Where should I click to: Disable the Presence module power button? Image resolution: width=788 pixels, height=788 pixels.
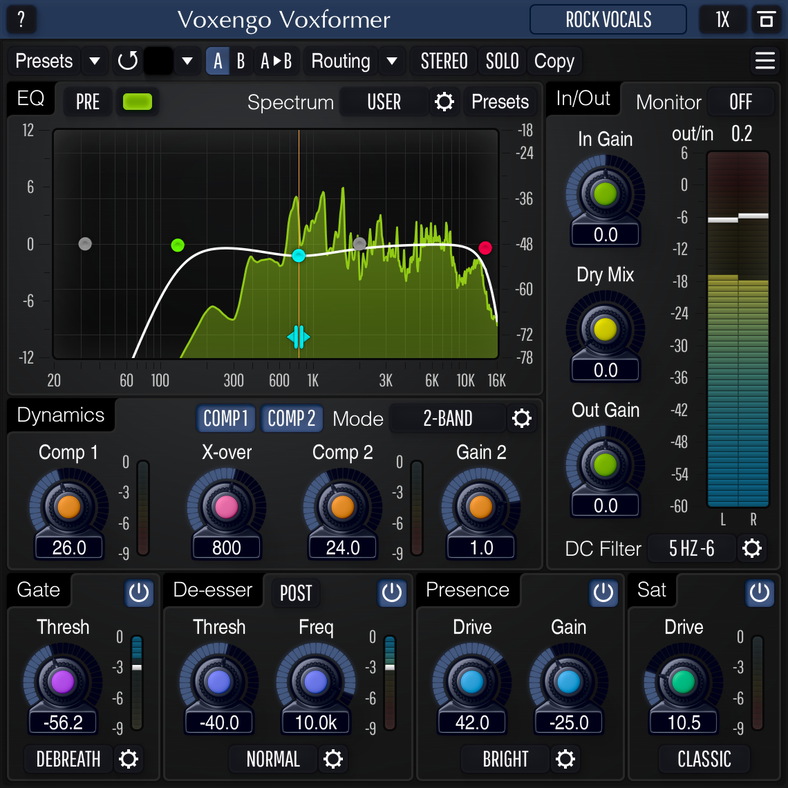(603, 593)
